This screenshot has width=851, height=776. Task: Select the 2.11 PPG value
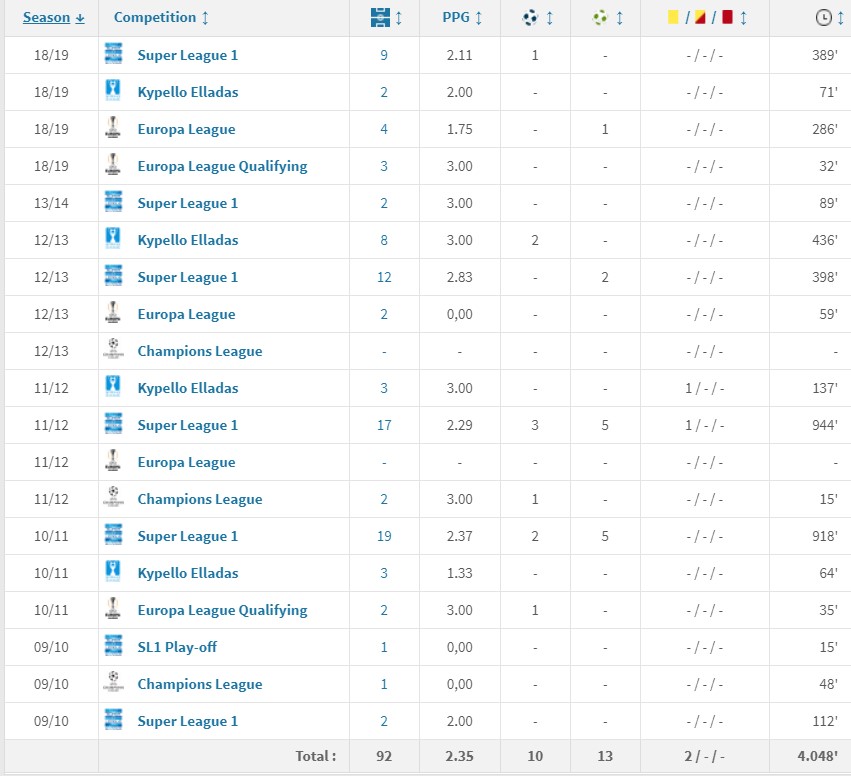[x=460, y=55]
